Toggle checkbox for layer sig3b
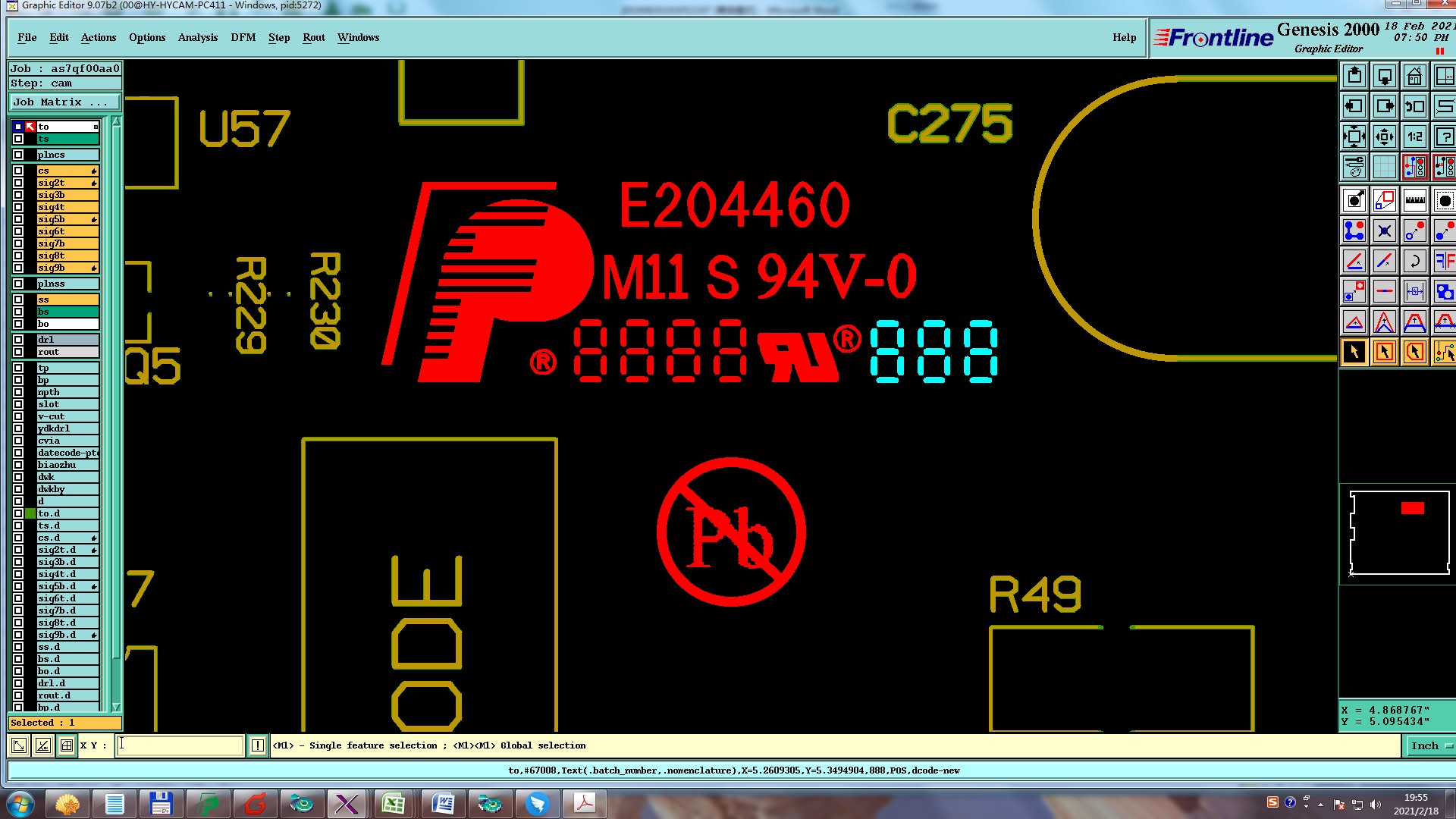 [x=18, y=195]
